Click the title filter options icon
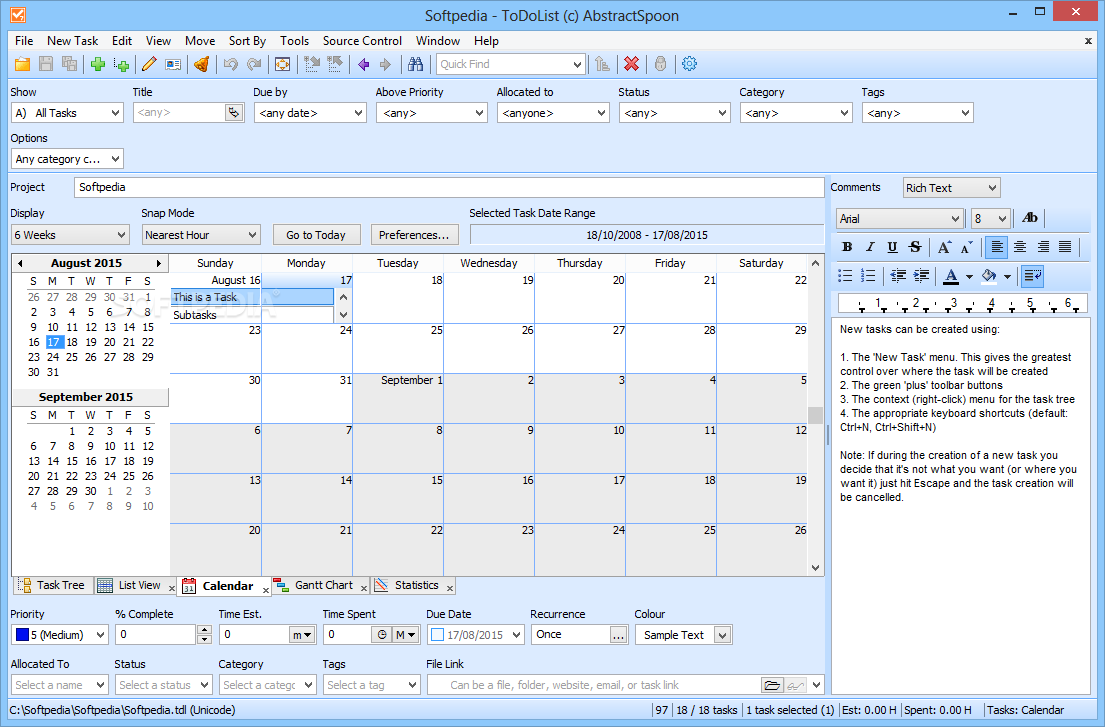 pyautogui.click(x=233, y=113)
